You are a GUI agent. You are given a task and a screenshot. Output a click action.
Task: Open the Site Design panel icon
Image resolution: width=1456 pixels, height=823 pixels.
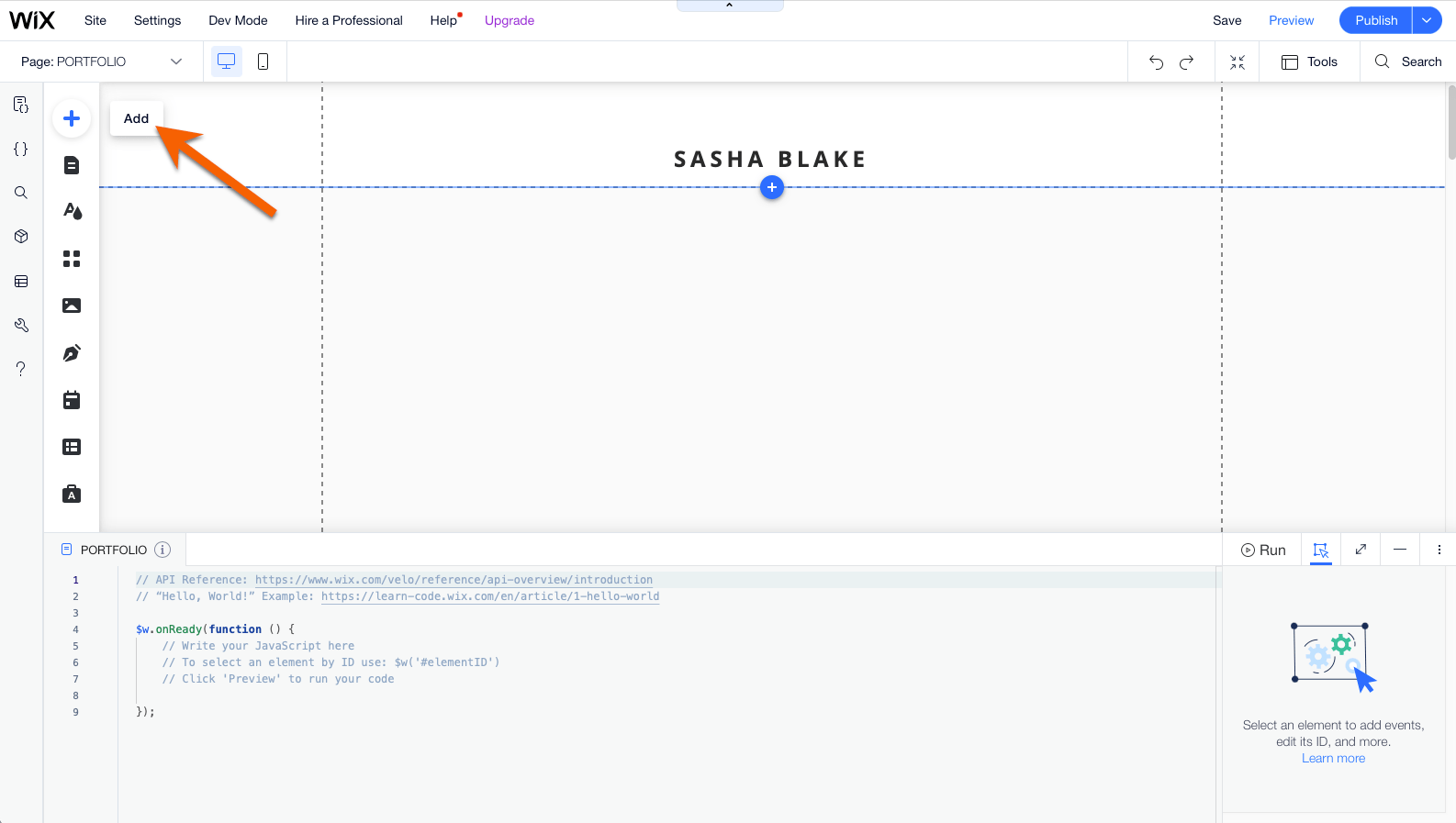pos(72,212)
